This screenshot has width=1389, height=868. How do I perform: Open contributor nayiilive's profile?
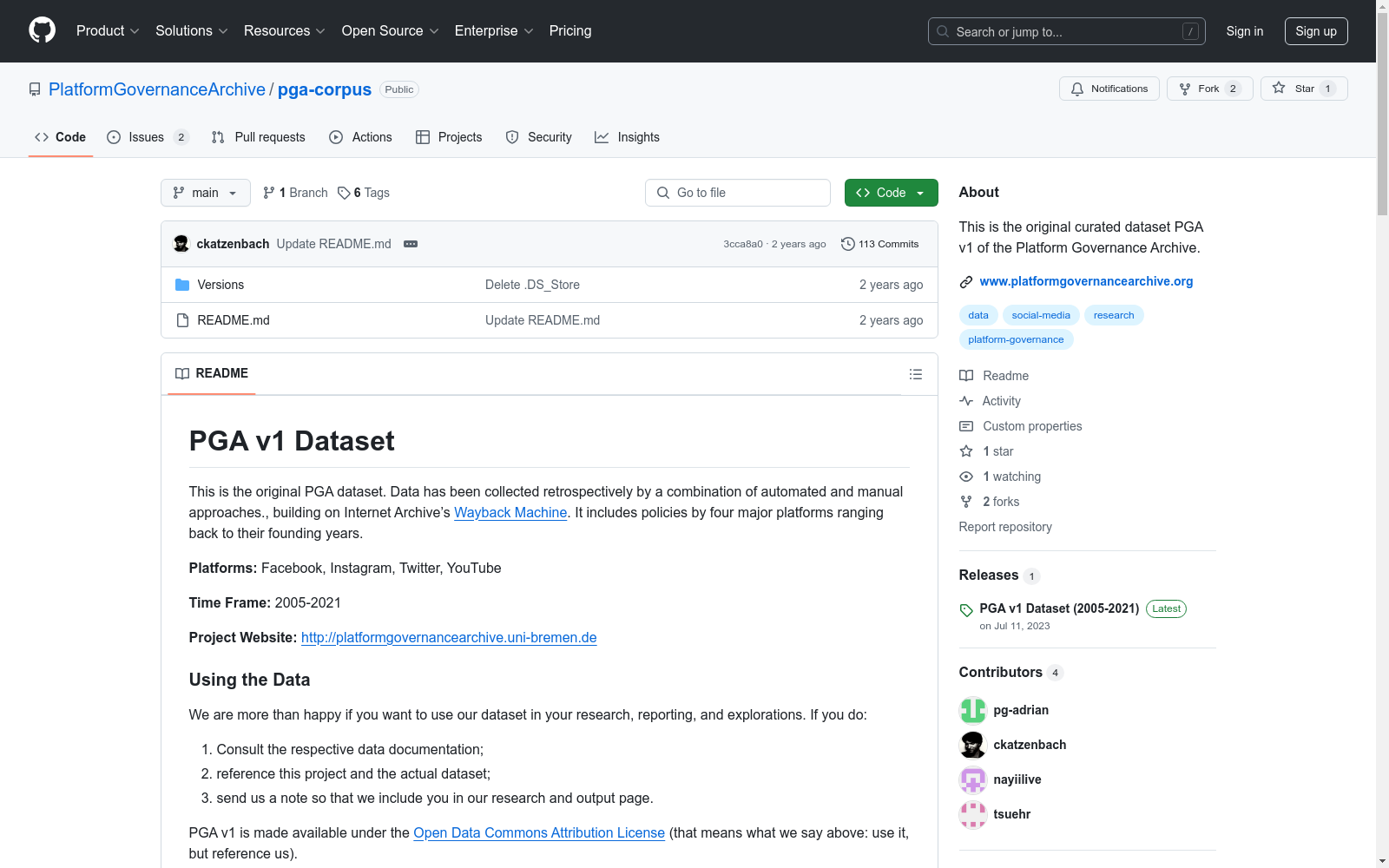[x=1017, y=779]
